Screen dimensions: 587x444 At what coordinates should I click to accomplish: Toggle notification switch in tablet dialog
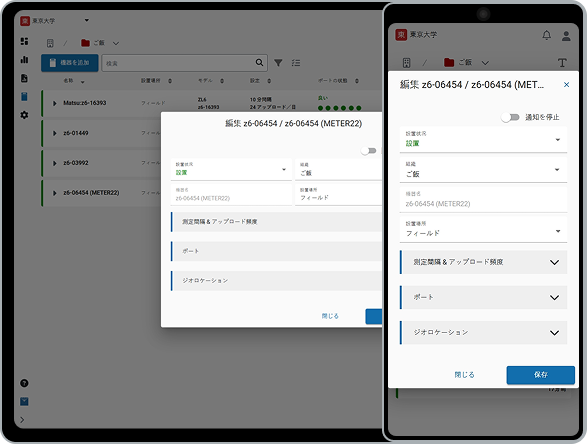(x=368, y=150)
